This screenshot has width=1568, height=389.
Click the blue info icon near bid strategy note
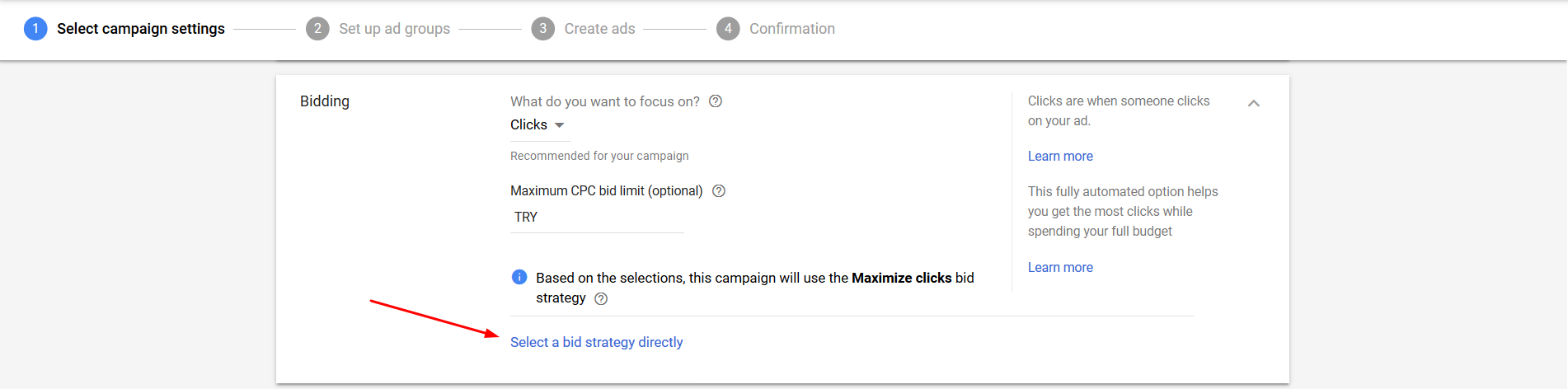point(519,277)
